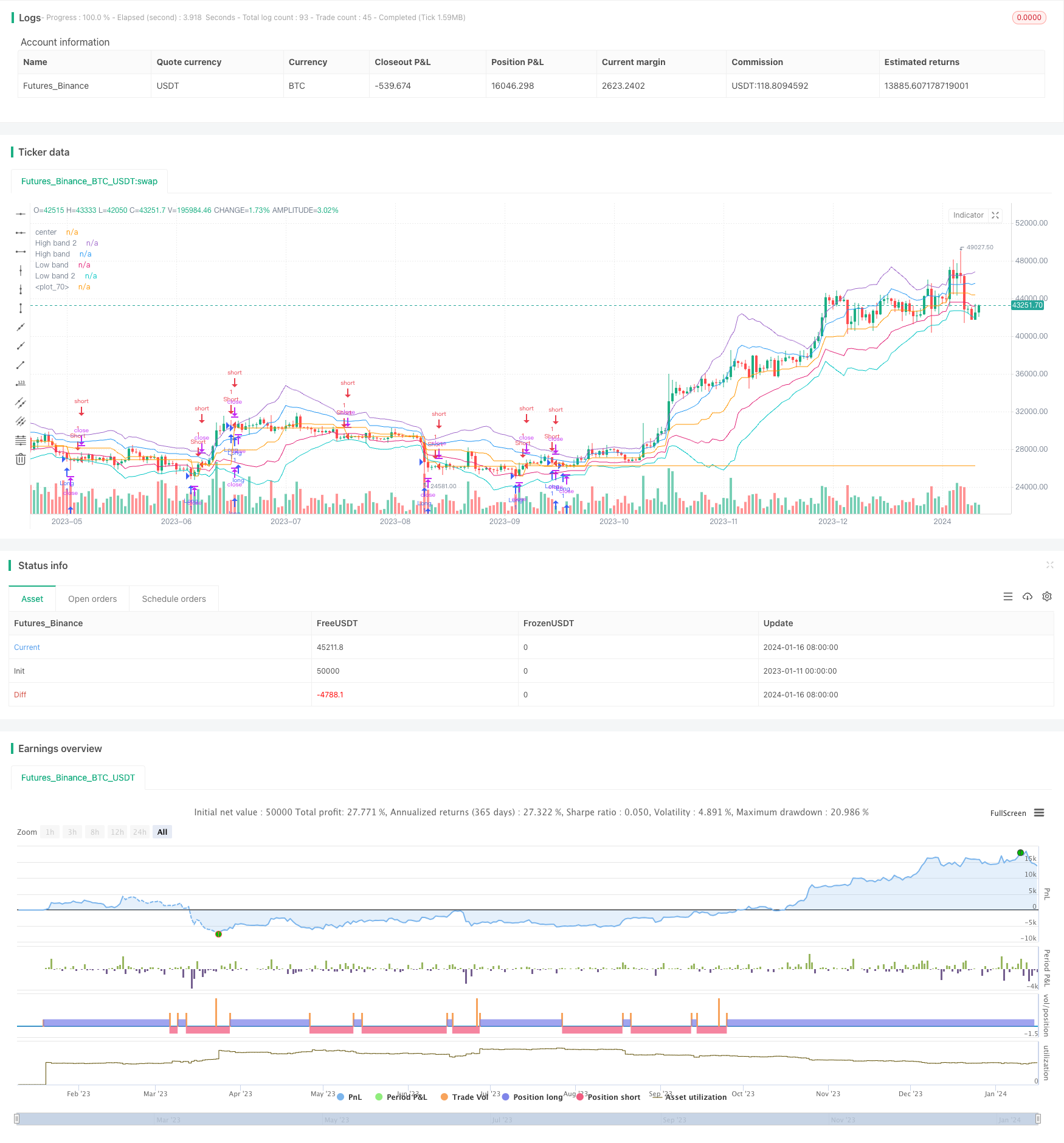Click the 'High band 2' indicator legend
Screen dimensions: 1064x1143
(56, 243)
